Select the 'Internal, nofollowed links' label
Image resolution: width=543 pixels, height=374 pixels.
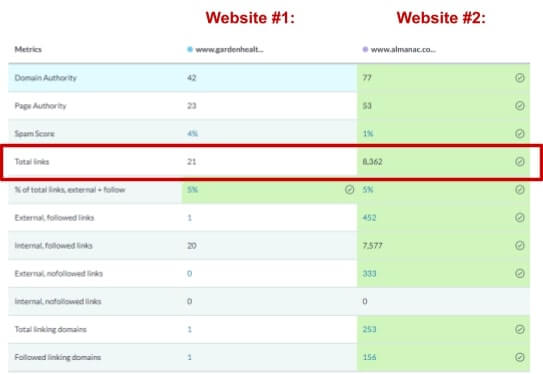click(58, 301)
